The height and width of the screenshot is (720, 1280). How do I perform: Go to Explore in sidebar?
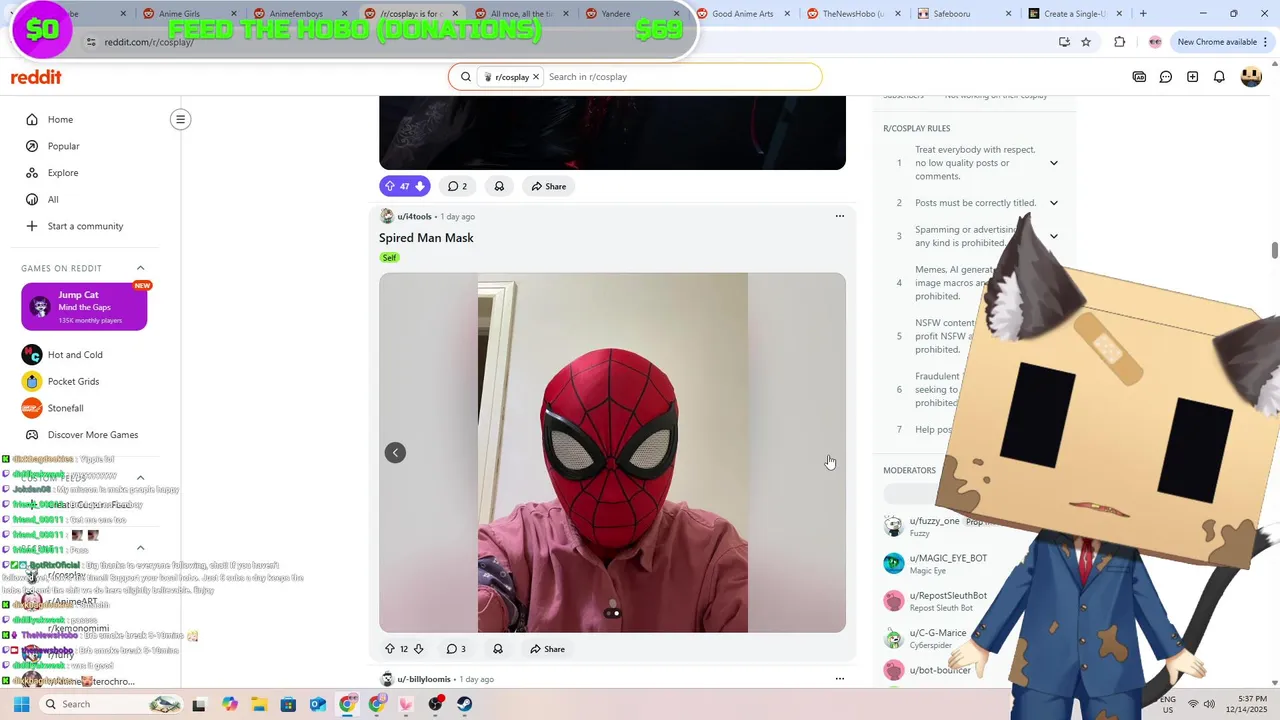coord(62,173)
